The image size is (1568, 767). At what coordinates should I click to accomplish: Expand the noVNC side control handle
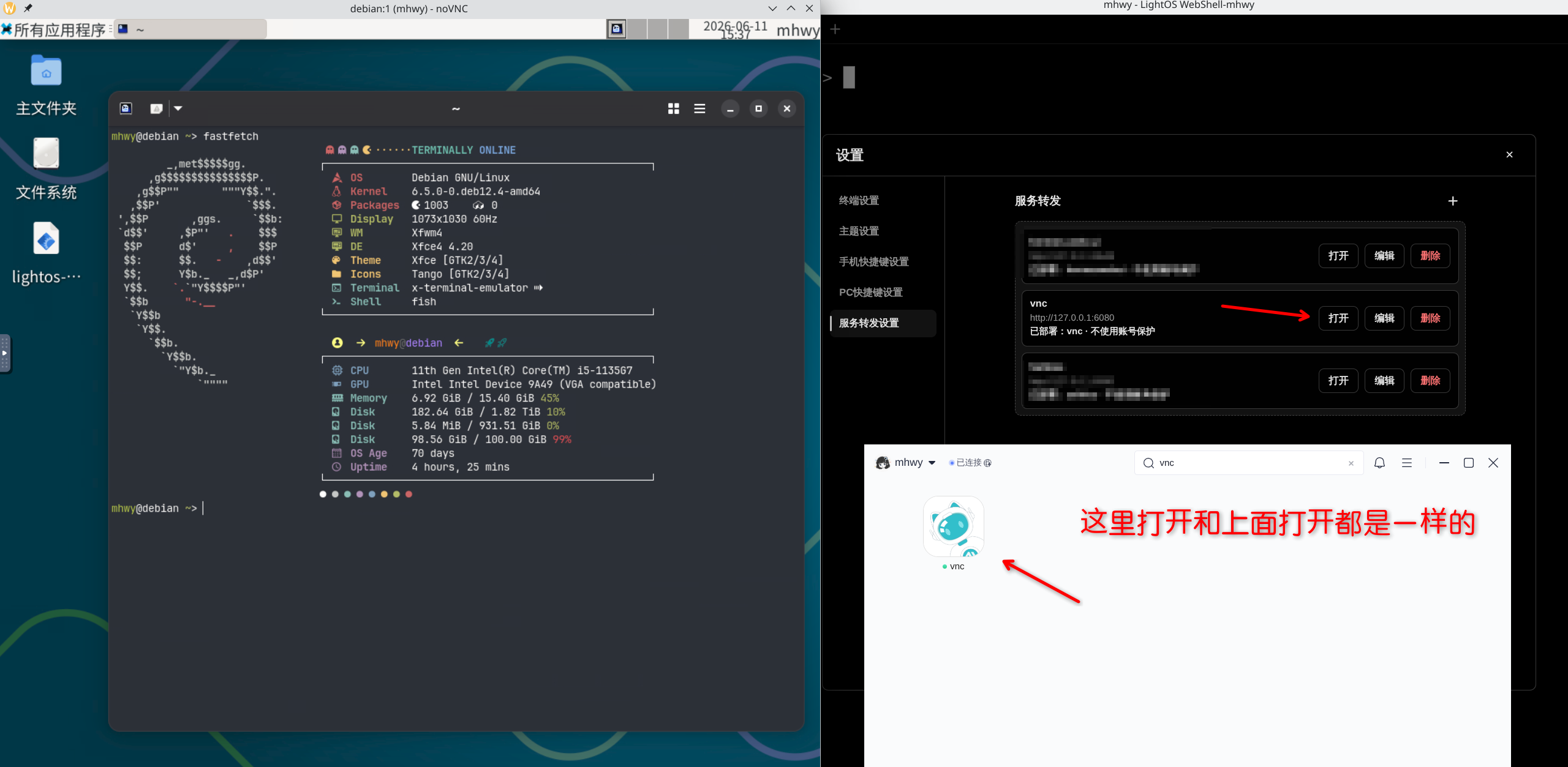[5, 353]
